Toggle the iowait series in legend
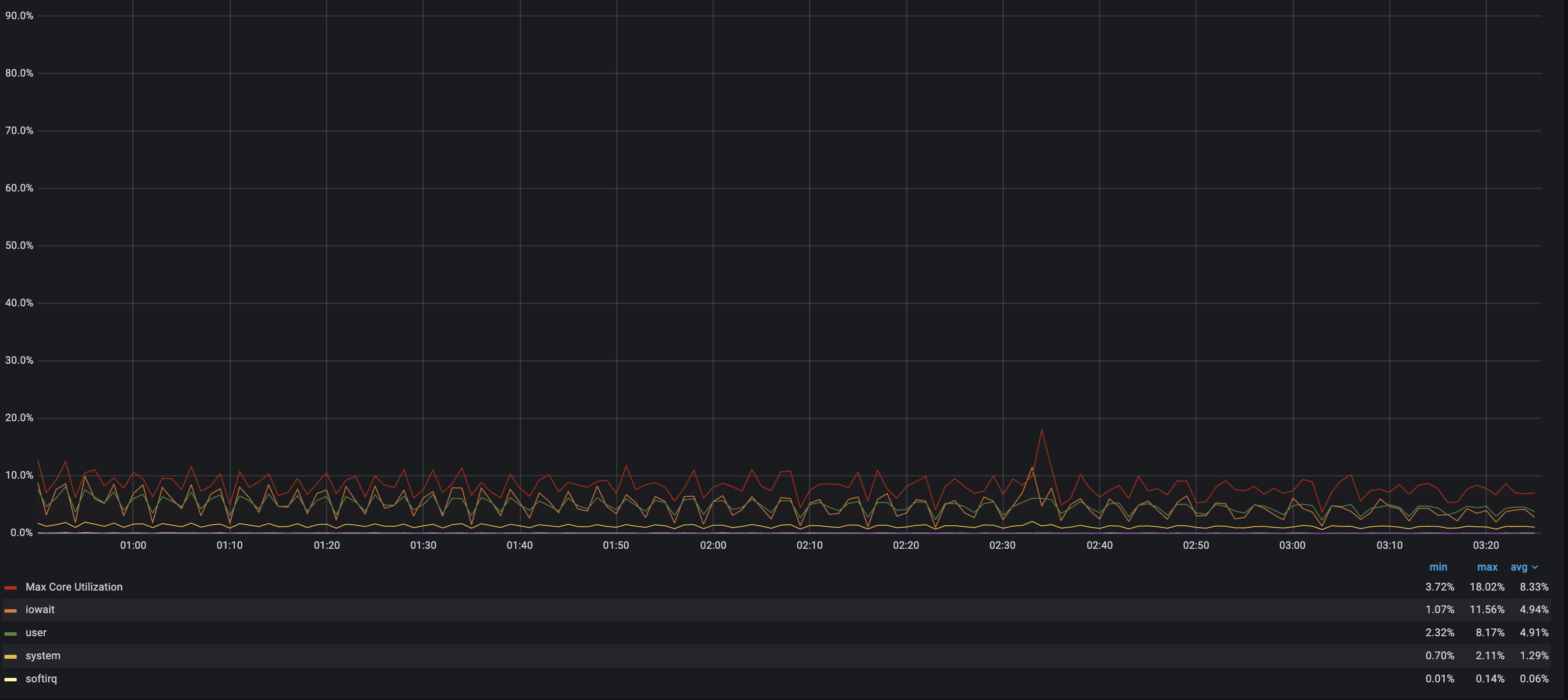The image size is (1568, 700). coord(40,609)
